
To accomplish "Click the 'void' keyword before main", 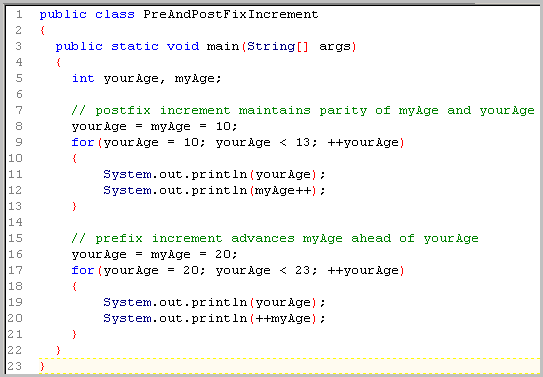I will (183, 46).
